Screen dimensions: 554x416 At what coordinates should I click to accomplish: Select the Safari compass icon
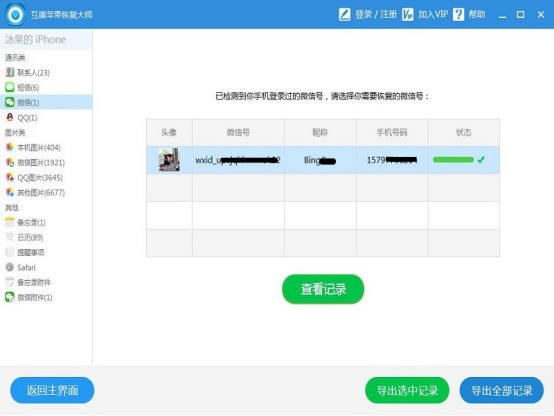pos(10,267)
